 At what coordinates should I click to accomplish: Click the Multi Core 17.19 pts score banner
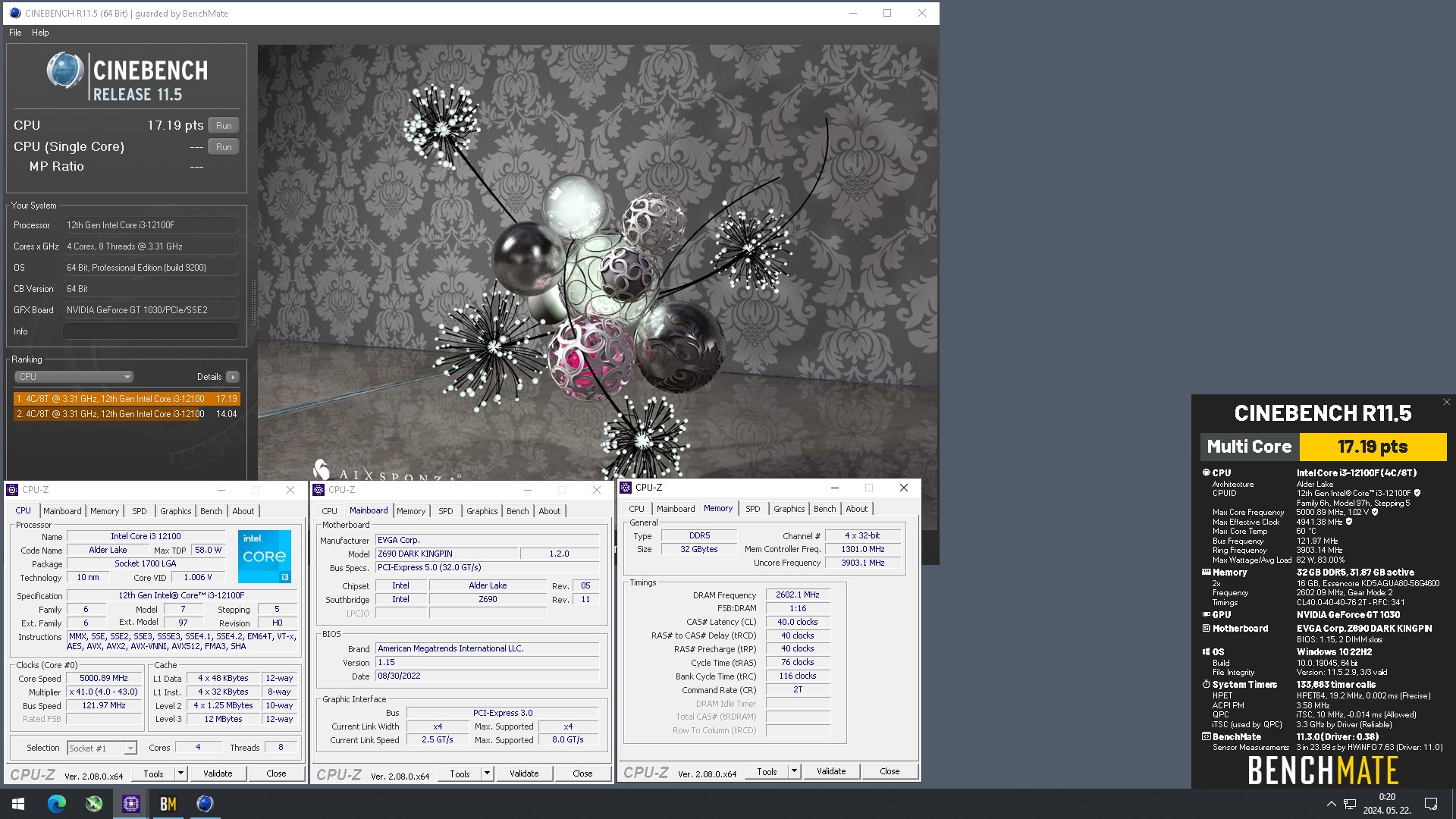(1323, 447)
